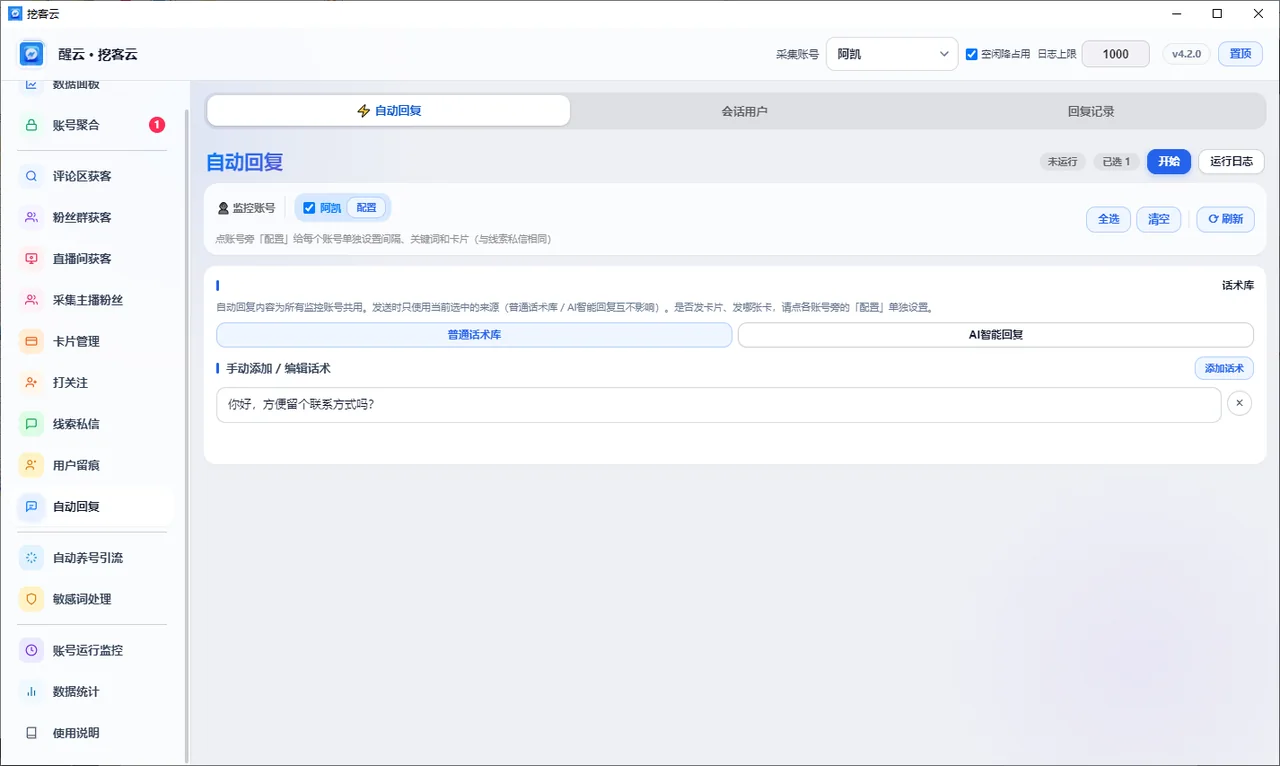Click the 醒云·挖客云 app logo icon
The width and height of the screenshot is (1280, 766).
[32, 54]
